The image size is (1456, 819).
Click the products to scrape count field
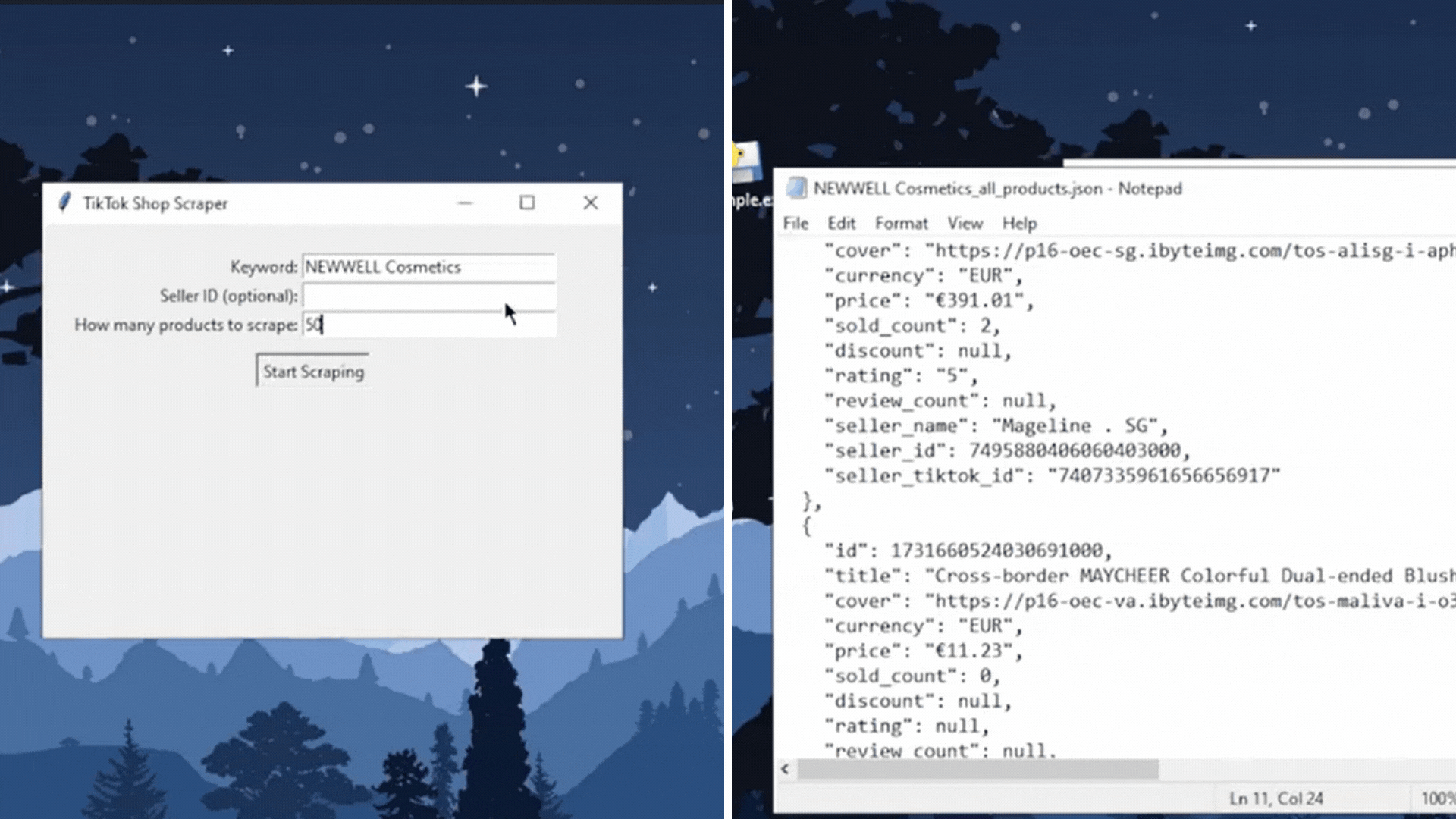(x=428, y=325)
